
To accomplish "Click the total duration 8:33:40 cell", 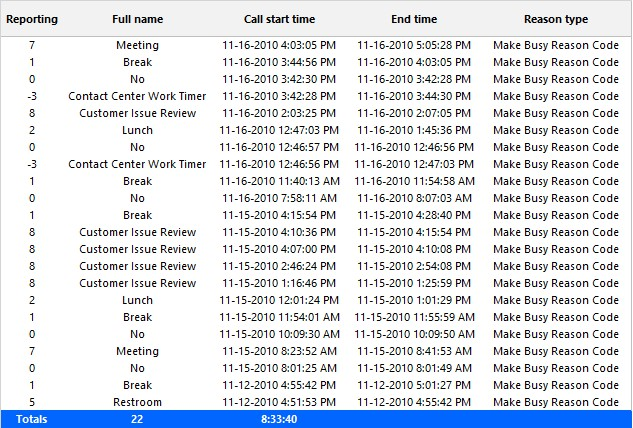I will point(279,419).
